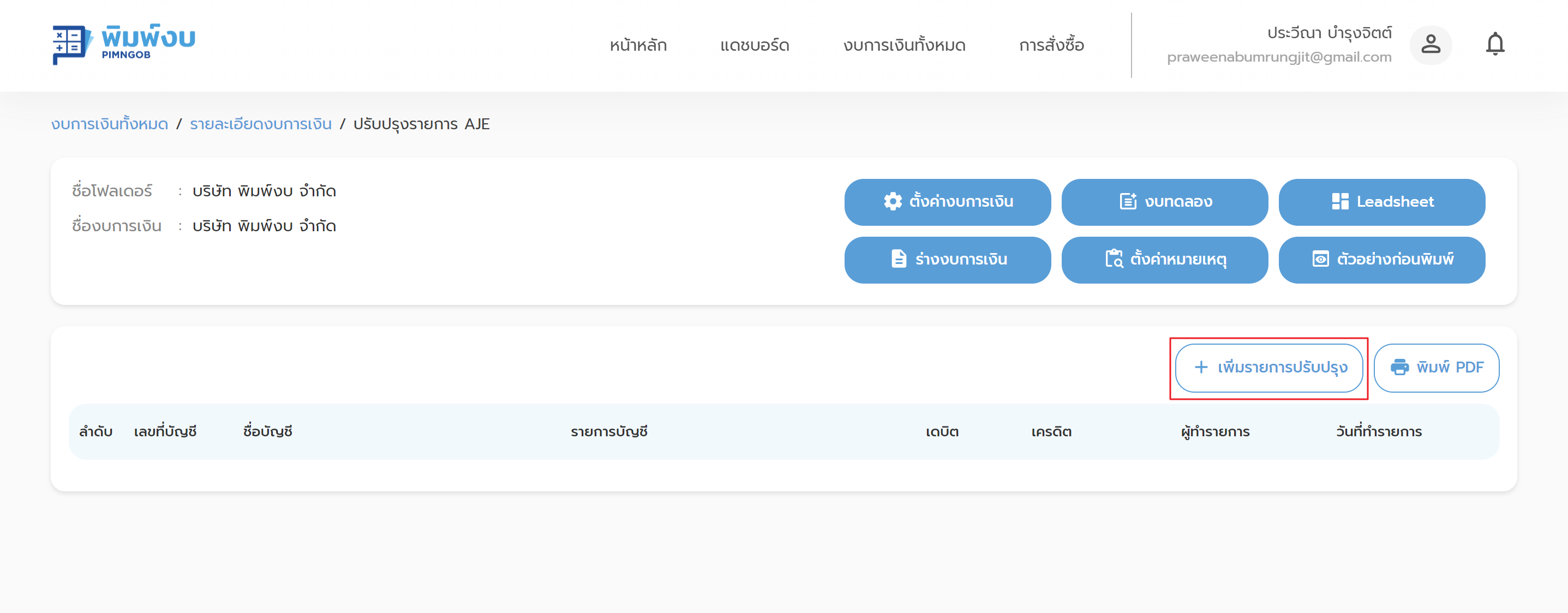
Task: Follow งบการเงินทั้งหมด breadcrumb link
Action: tap(110, 124)
